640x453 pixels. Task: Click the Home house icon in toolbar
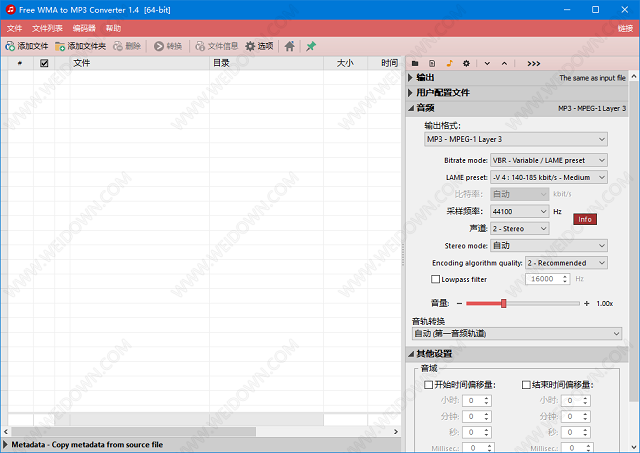[x=289, y=46]
